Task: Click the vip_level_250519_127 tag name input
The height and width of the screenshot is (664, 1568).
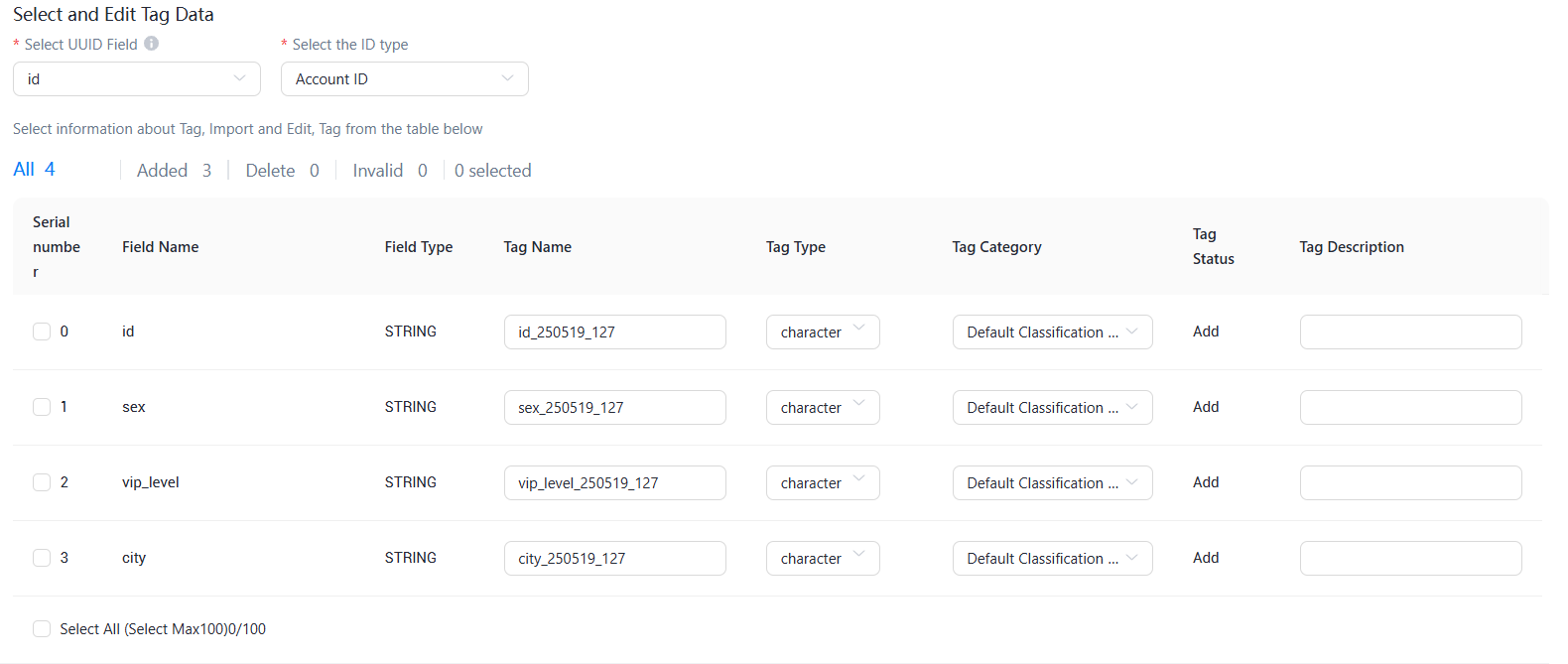Action: click(x=614, y=483)
